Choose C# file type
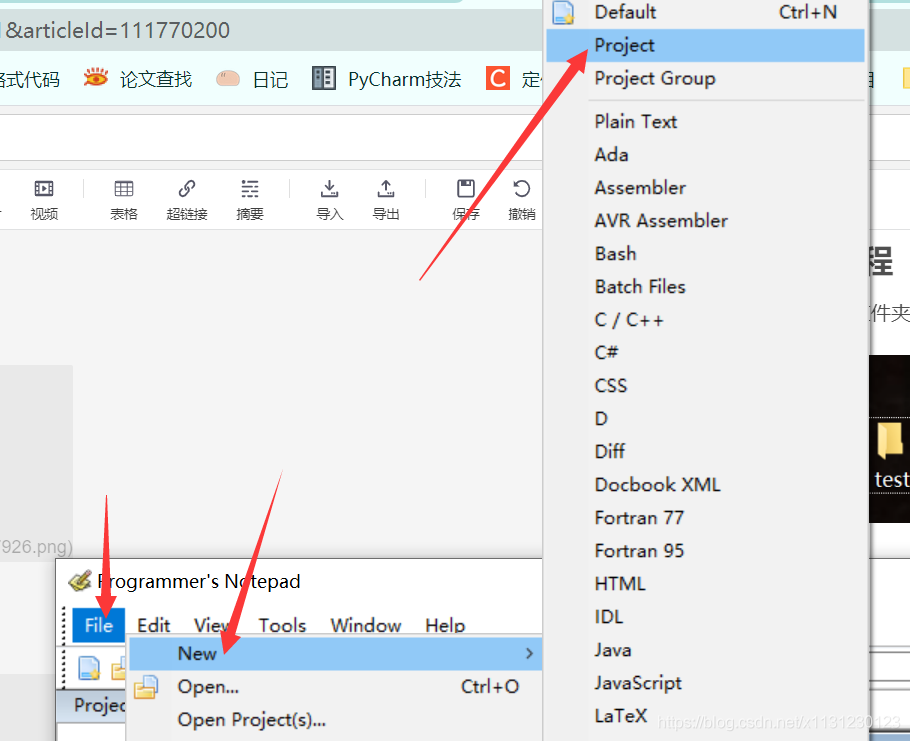 pyautogui.click(x=705, y=352)
